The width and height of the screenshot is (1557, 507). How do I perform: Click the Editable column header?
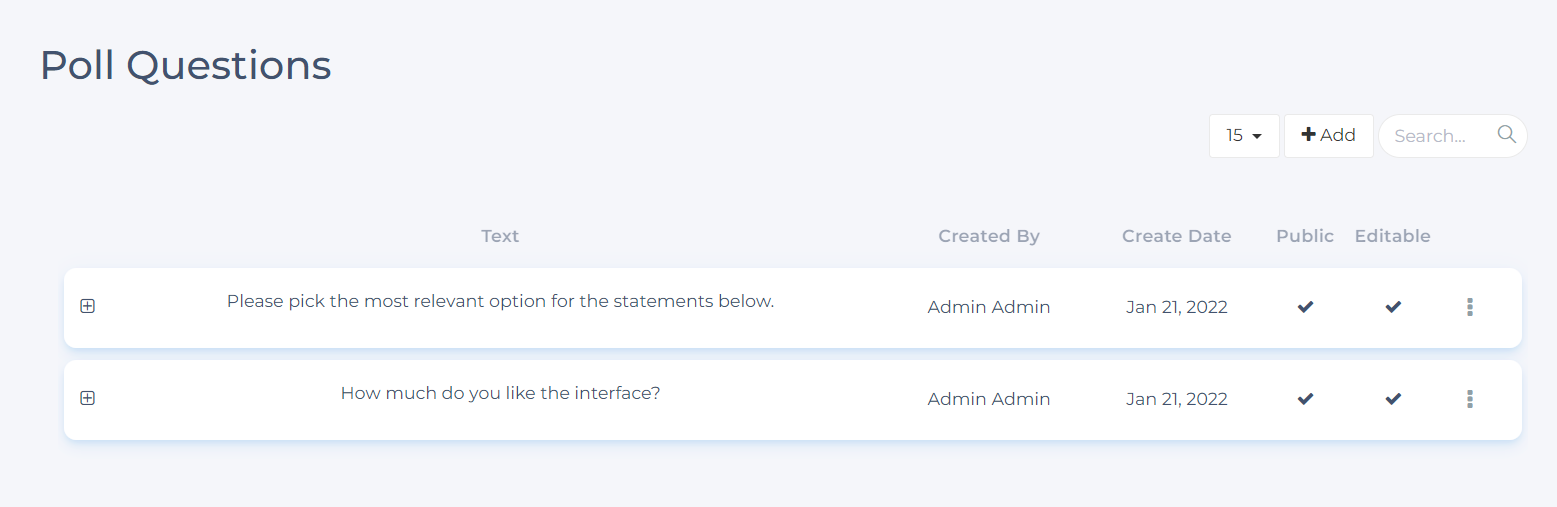click(x=1392, y=236)
